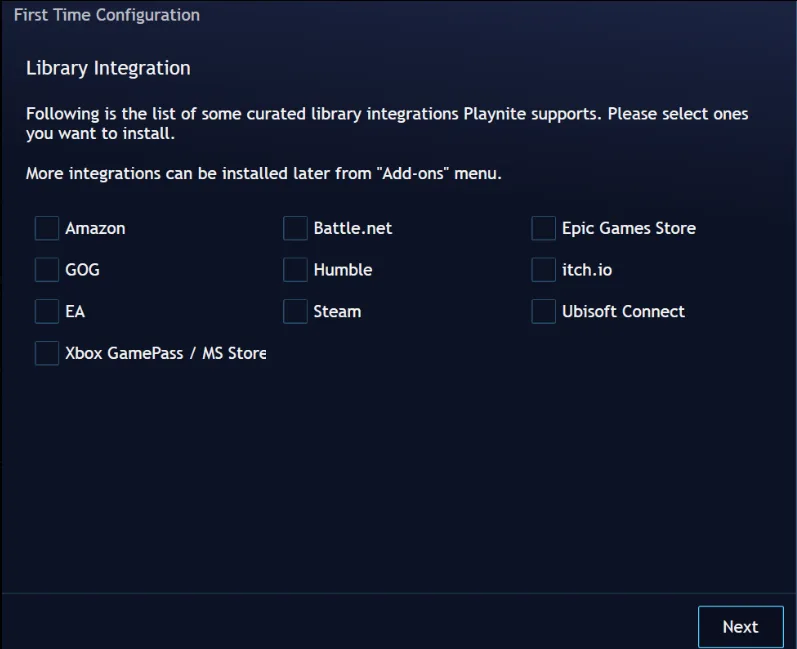
Task: Check the GOG integration box
Action: point(47,270)
